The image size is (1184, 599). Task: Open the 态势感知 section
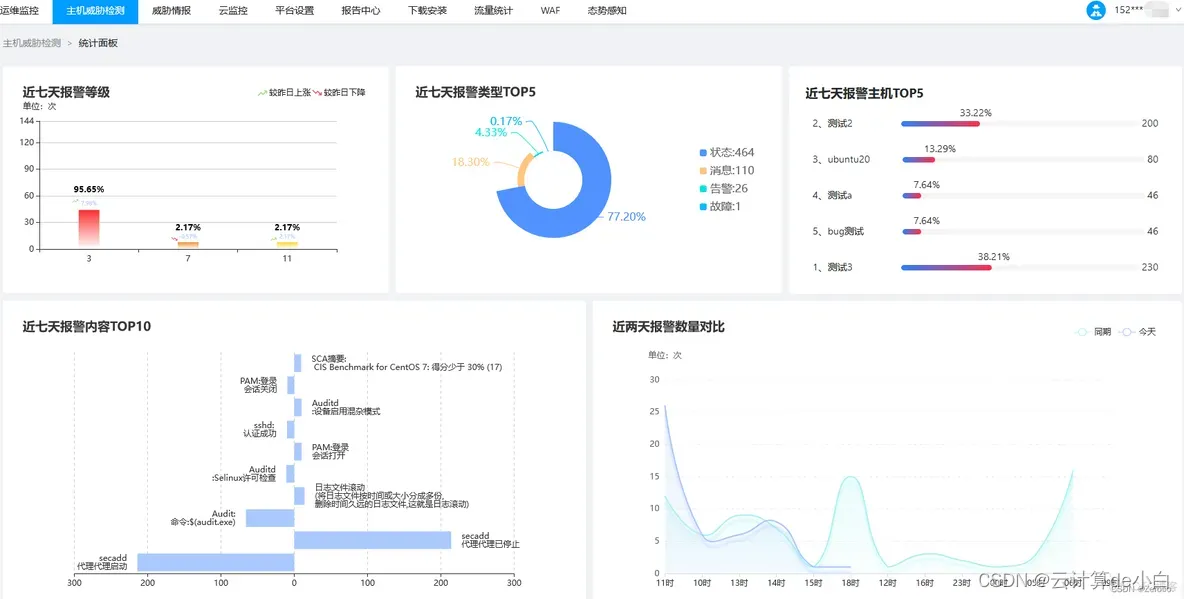[x=606, y=11]
